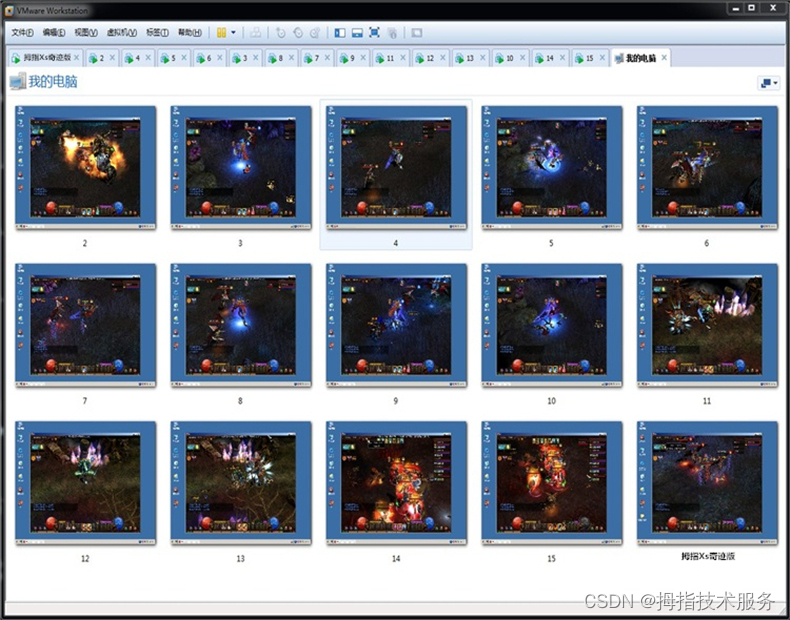Open the 虚拟机 menu

(121, 33)
